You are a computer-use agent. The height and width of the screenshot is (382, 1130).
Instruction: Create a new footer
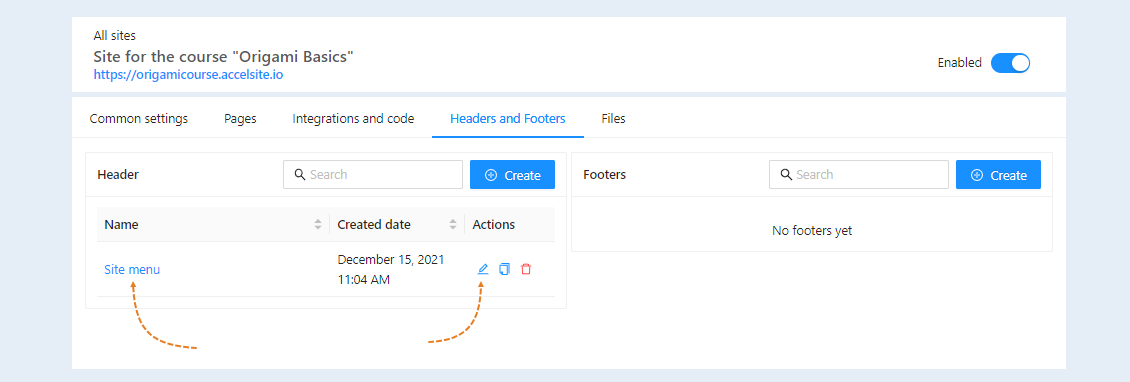point(998,174)
